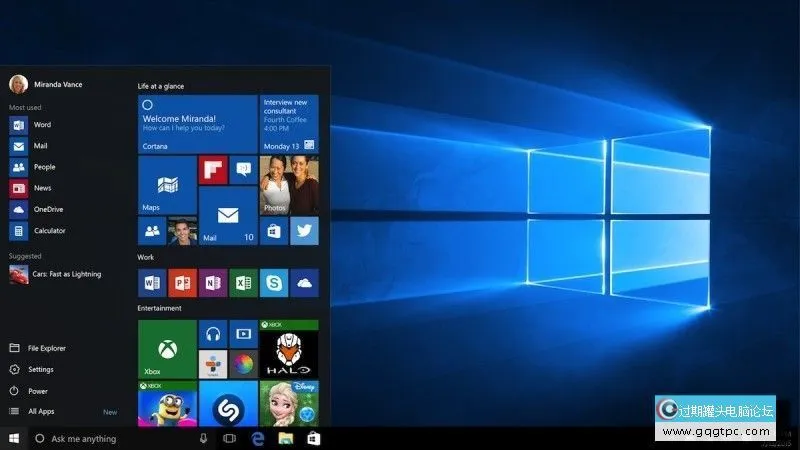Open the Groove Music headphones tile
This screenshot has width=800, height=450.
[x=212, y=333]
